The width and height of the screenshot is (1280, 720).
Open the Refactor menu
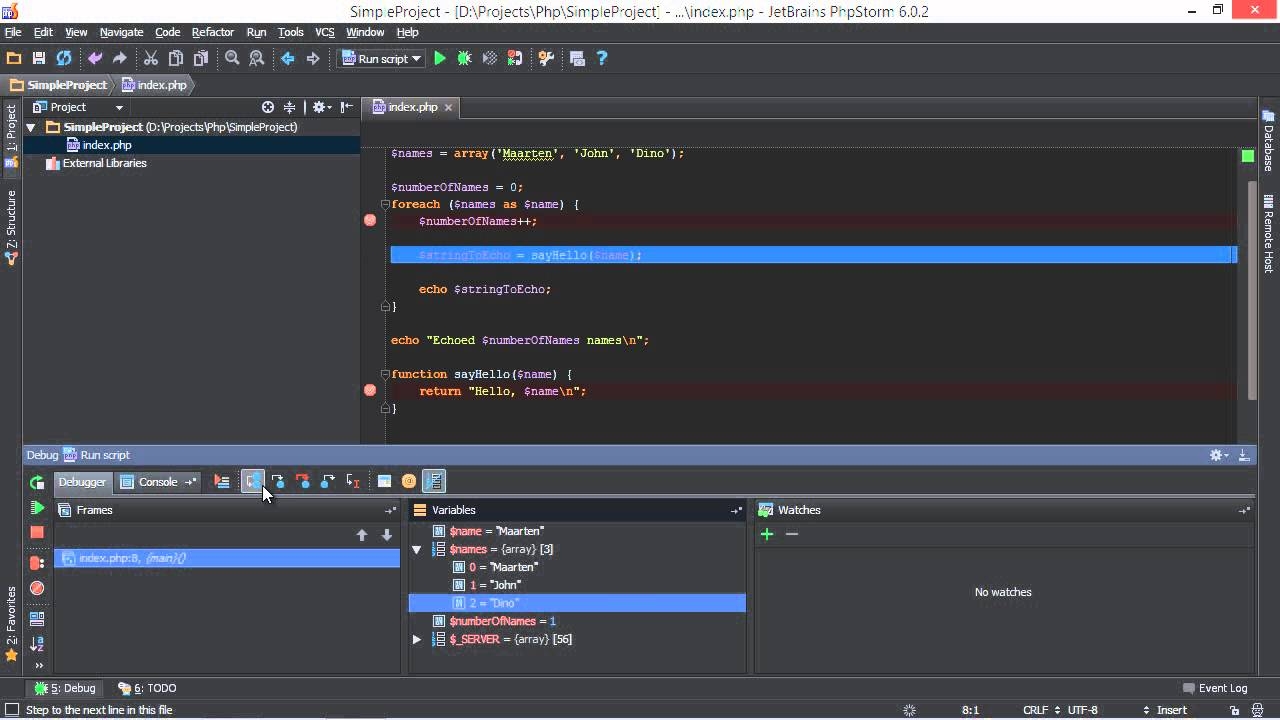point(212,32)
